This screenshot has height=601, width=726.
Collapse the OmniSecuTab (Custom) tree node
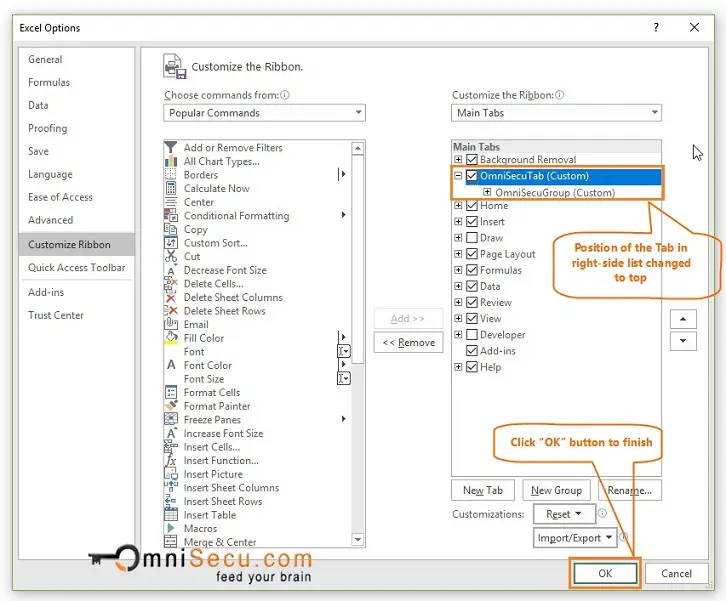458,175
